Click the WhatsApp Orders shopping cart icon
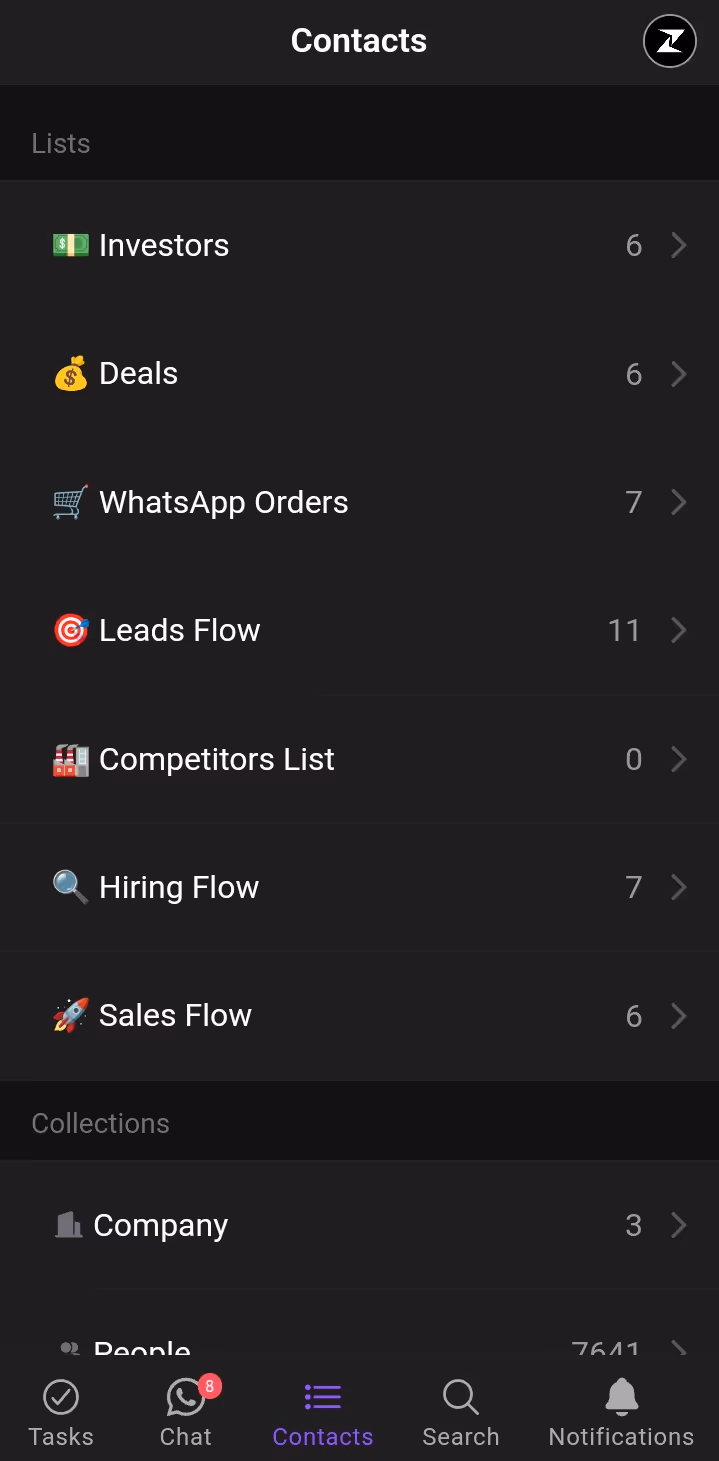This screenshot has height=1461, width=719. pyautogui.click(x=68, y=501)
